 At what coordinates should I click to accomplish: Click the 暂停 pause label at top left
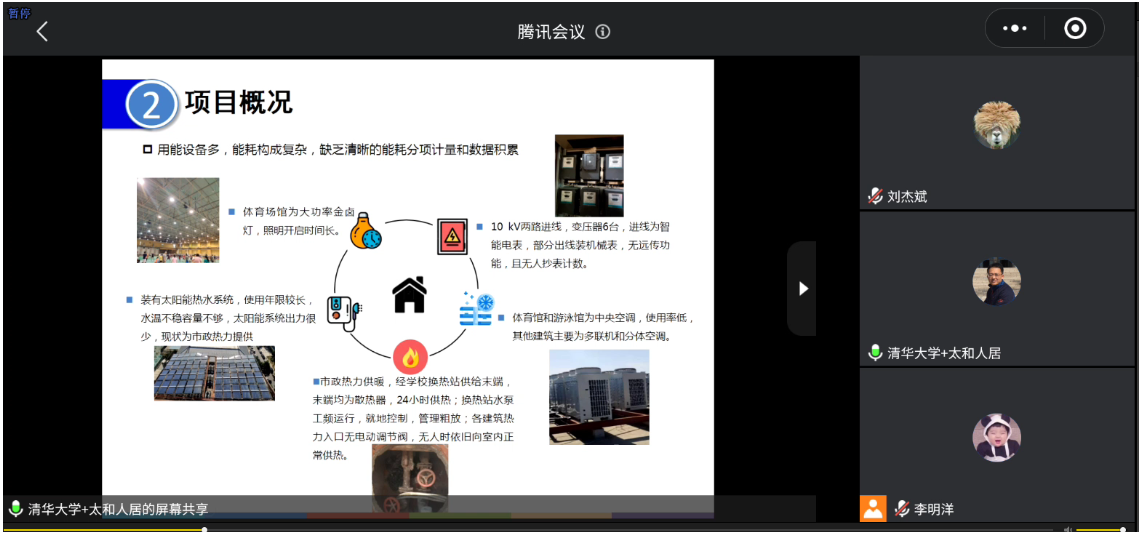coord(19,13)
